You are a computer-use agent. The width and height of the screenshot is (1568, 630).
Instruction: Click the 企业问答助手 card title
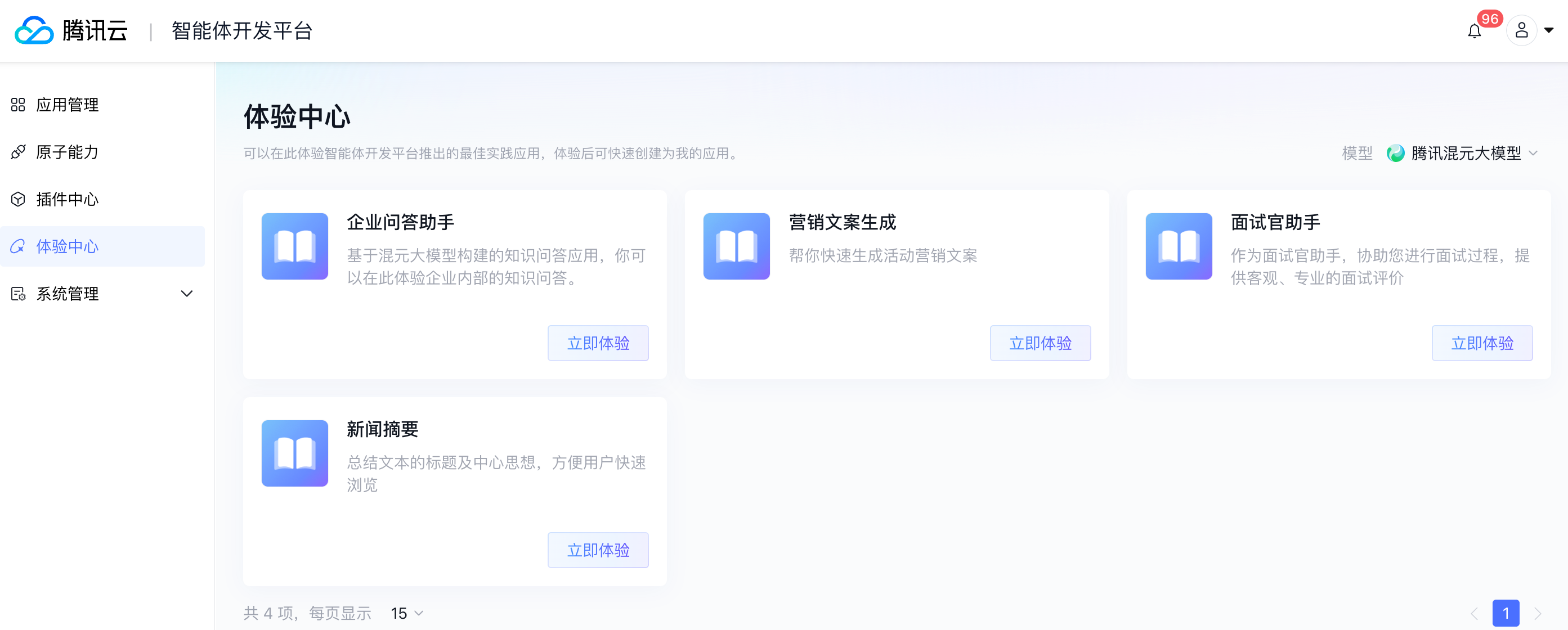coord(401,223)
